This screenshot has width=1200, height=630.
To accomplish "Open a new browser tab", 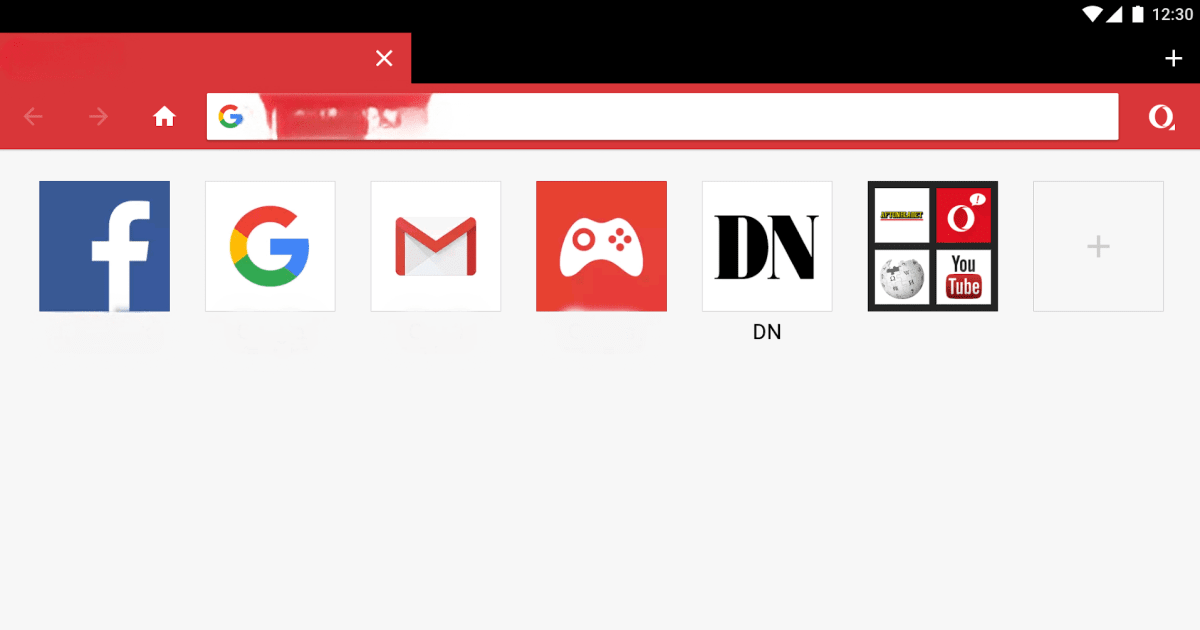I will (1173, 57).
